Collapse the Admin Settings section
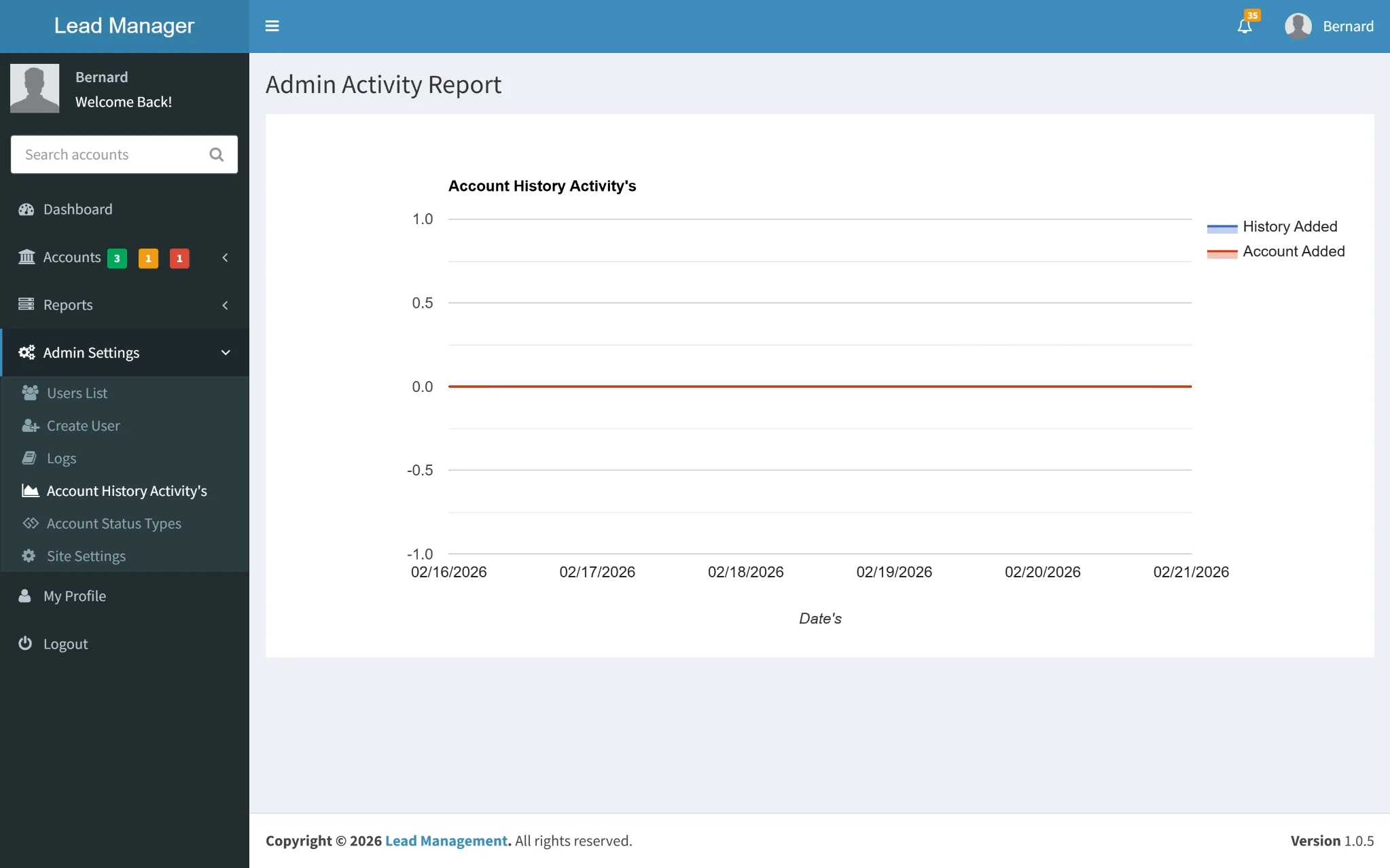This screenshot has width=1390, height=868. 226,352
